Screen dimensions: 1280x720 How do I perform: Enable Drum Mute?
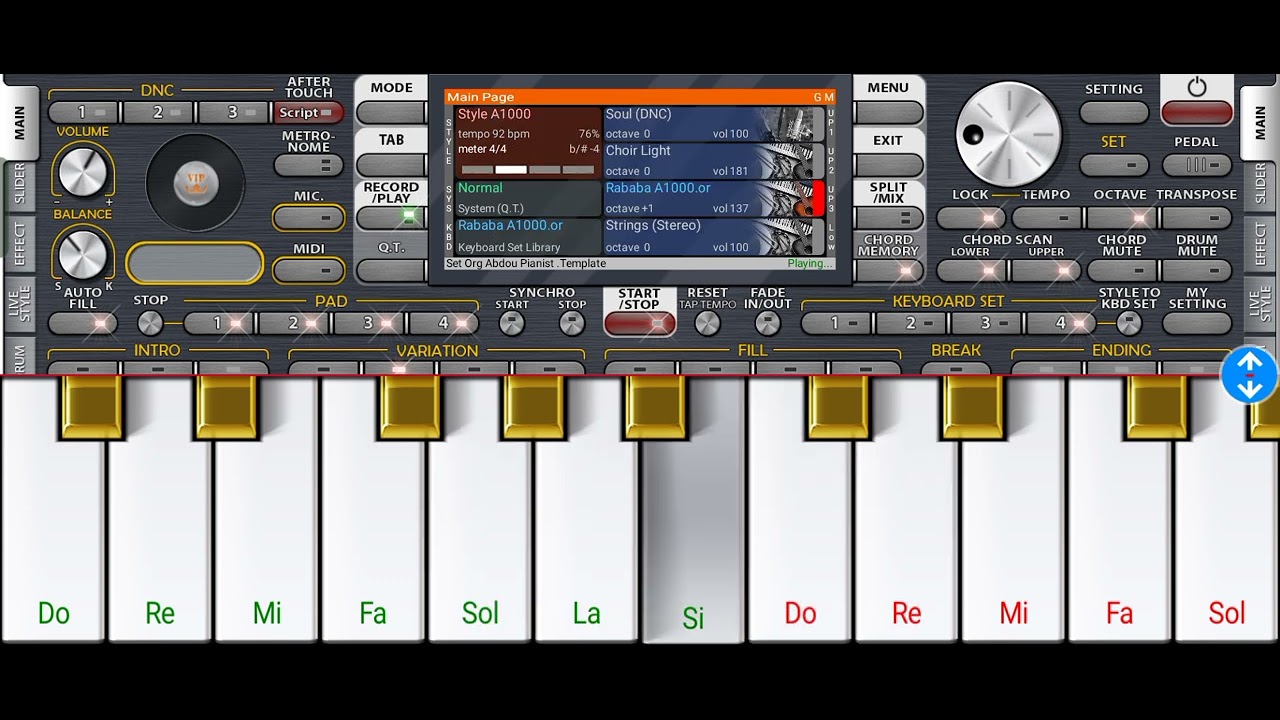coord(1196,270)
